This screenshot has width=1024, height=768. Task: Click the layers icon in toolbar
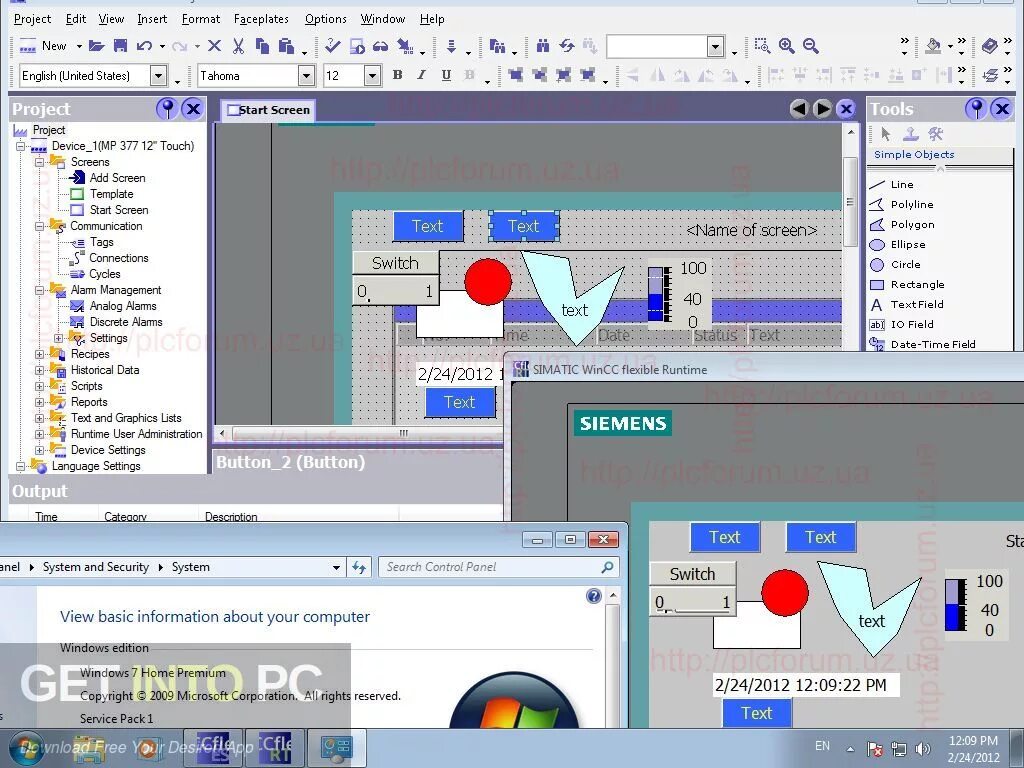[990, 75]
